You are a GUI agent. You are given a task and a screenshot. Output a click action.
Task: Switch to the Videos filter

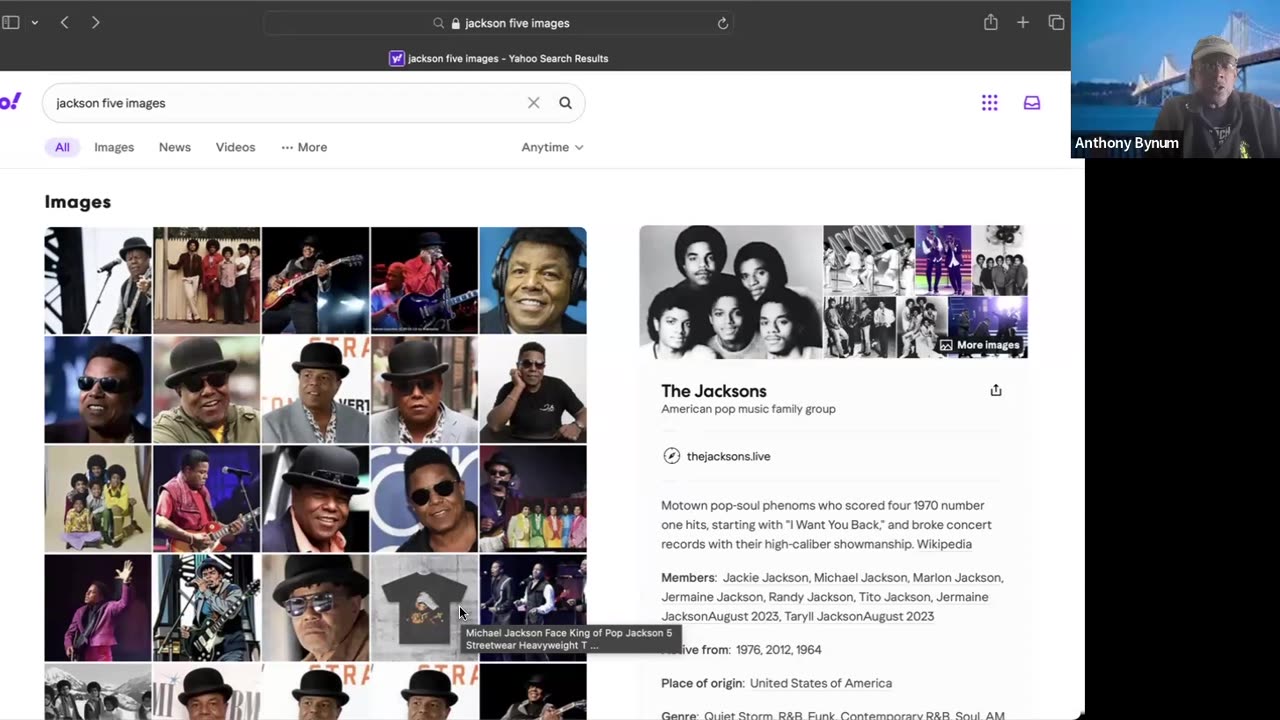pos(236,147)
